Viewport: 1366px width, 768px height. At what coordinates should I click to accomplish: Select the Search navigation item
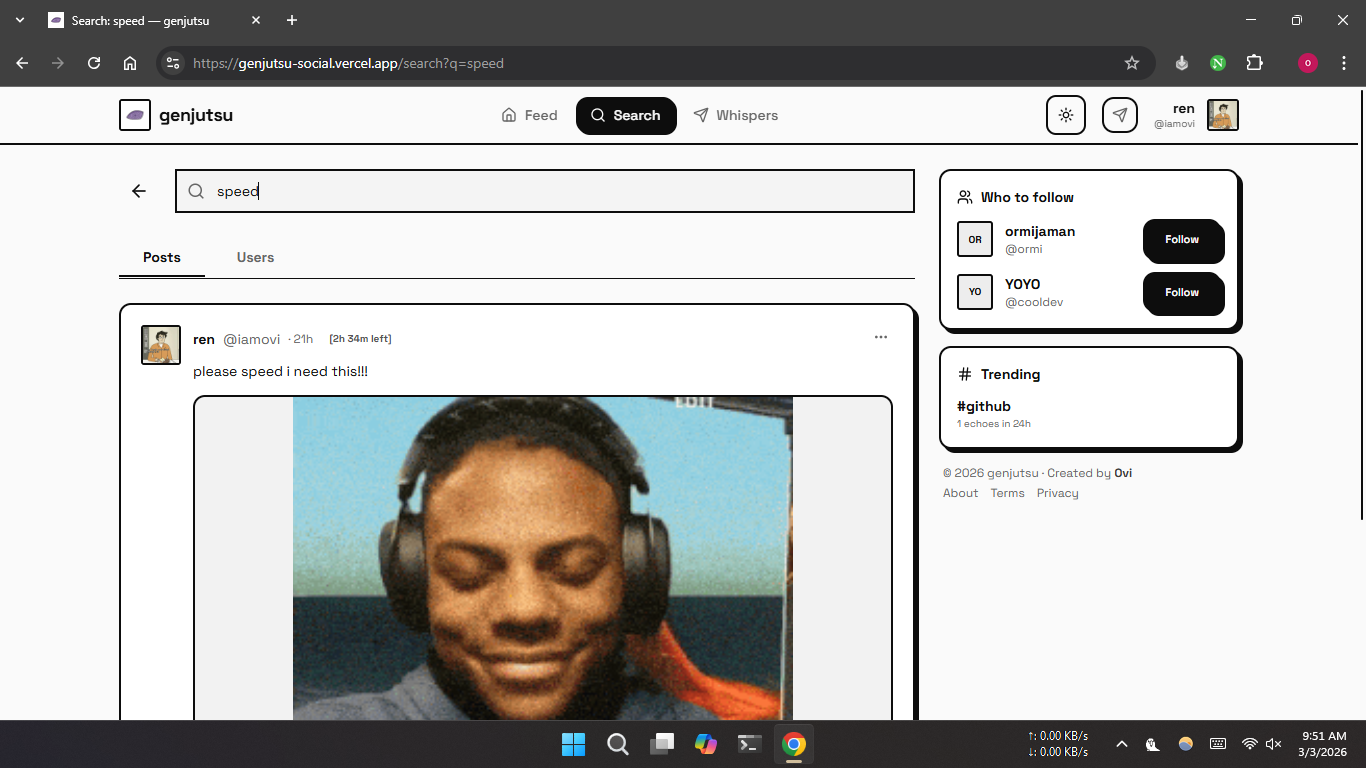[626, 115]
